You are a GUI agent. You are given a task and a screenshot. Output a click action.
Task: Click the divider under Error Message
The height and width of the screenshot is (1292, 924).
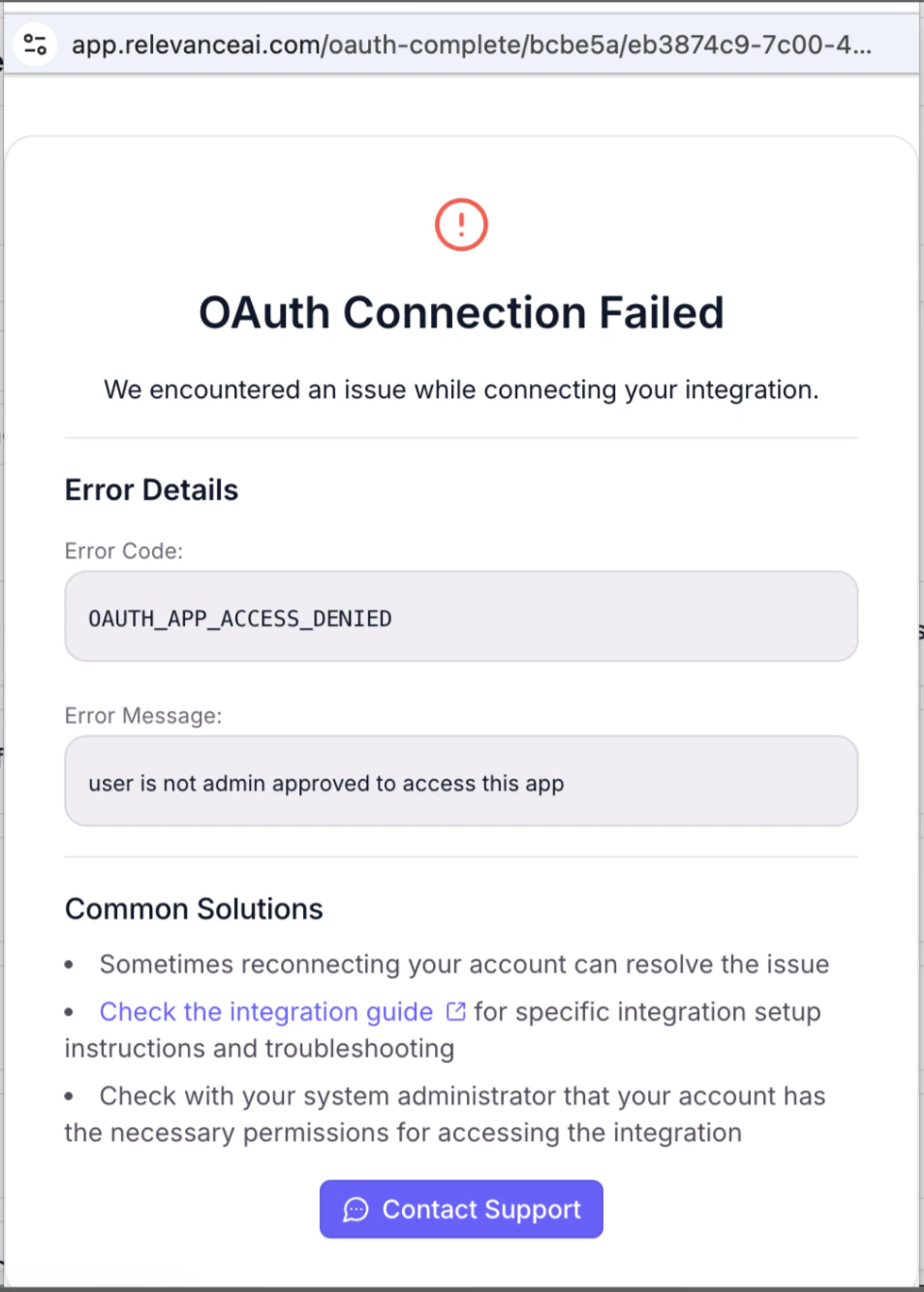pyautogui.click(x=461, y=856)
